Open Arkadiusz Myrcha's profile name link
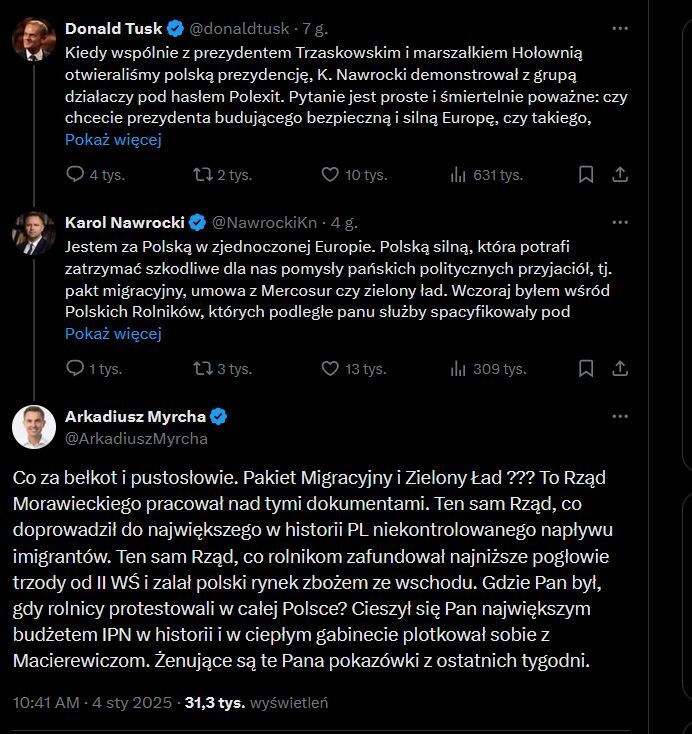This screenshot has height=734, width=692. pos(134,416)
